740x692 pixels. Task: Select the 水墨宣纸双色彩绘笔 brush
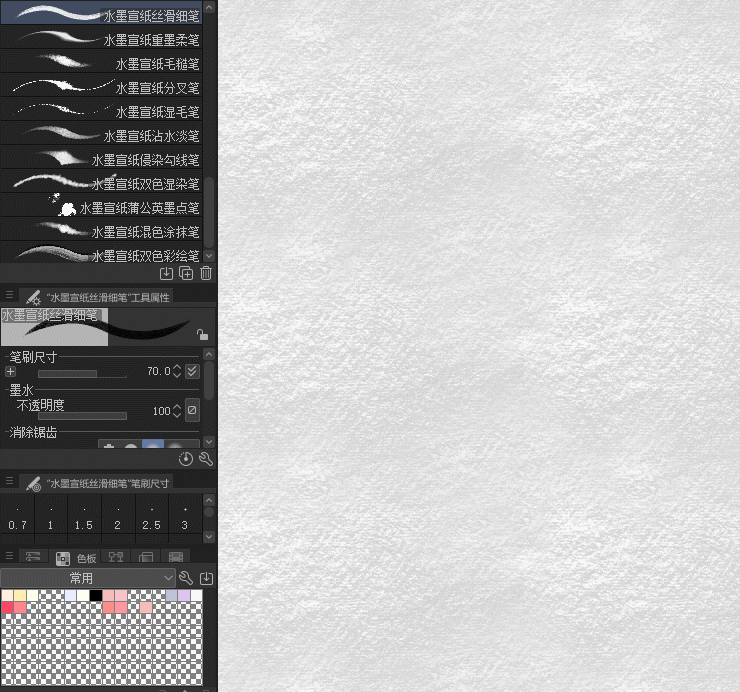click(x=101, y=253)
